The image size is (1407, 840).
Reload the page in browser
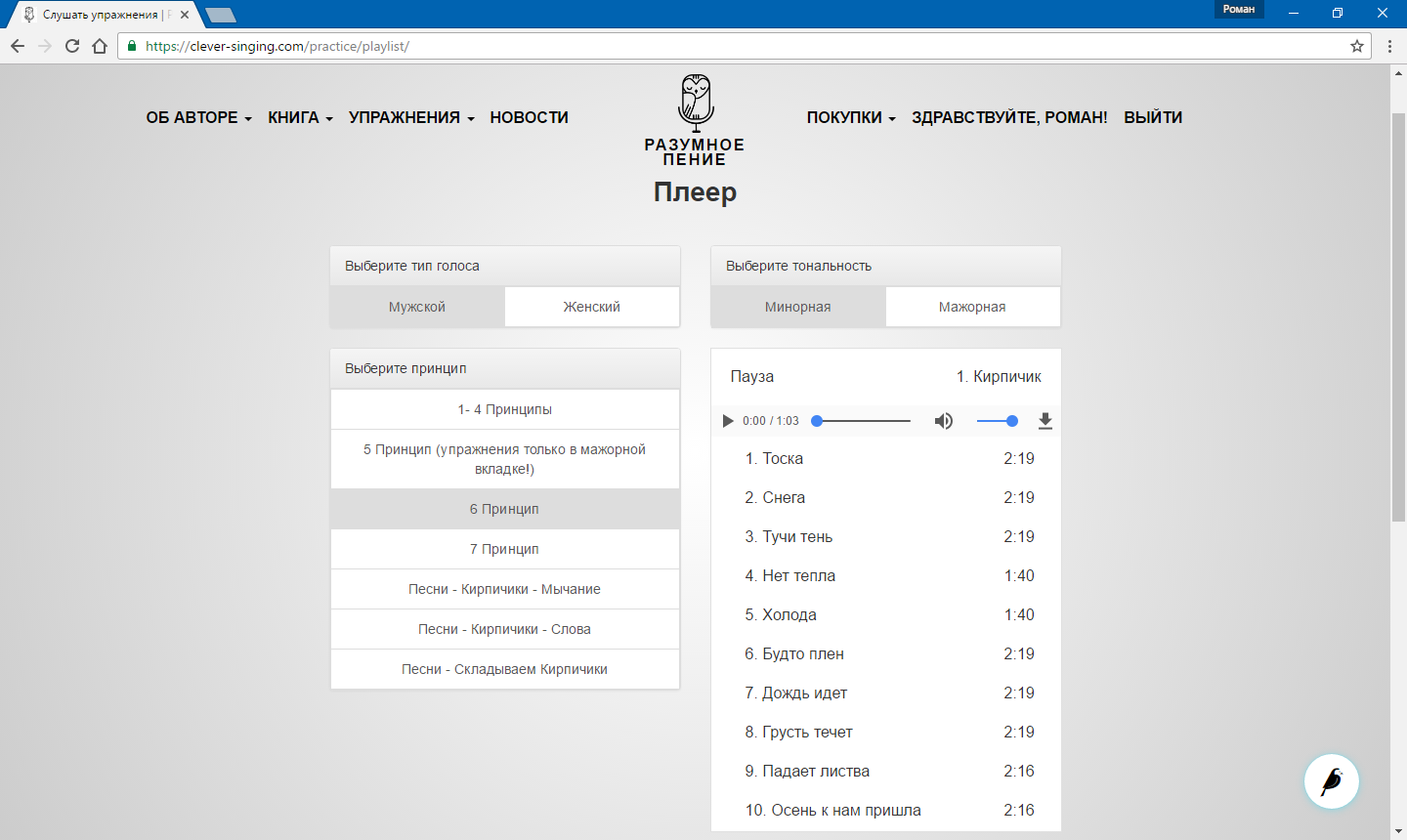click(72, 46)
